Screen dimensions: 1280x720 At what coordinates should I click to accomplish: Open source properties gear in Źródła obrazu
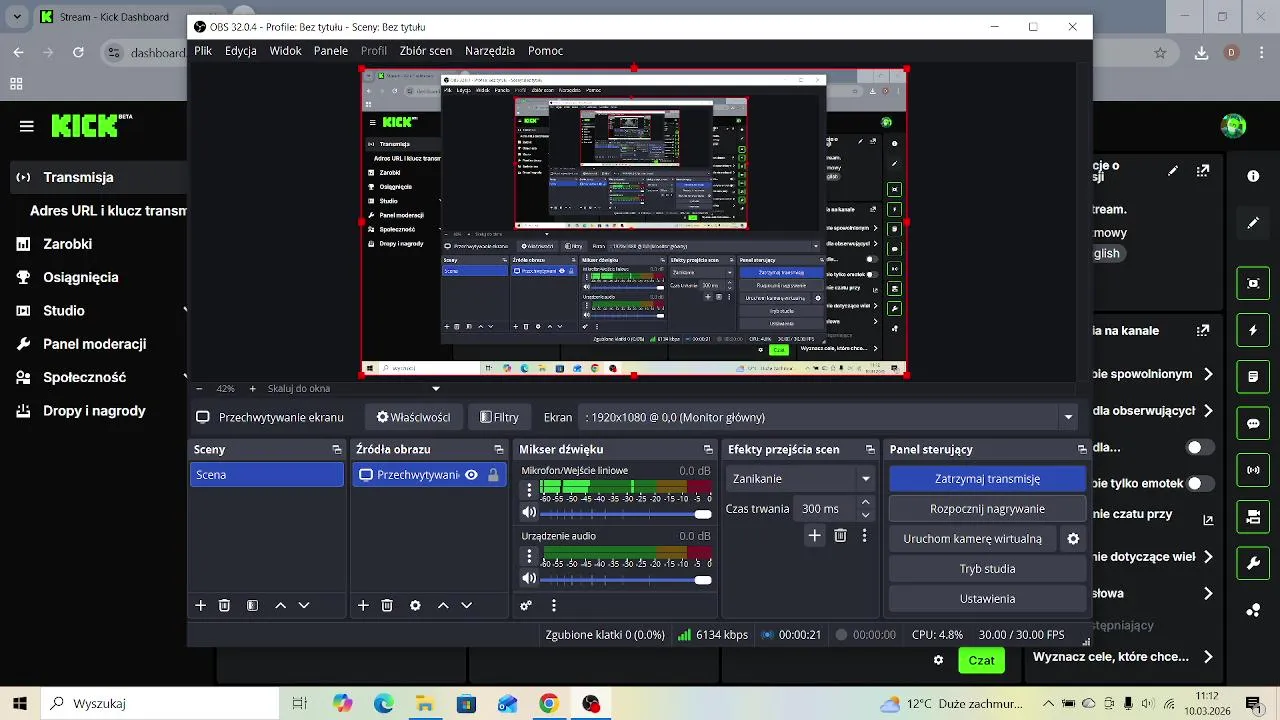(415, 605)
